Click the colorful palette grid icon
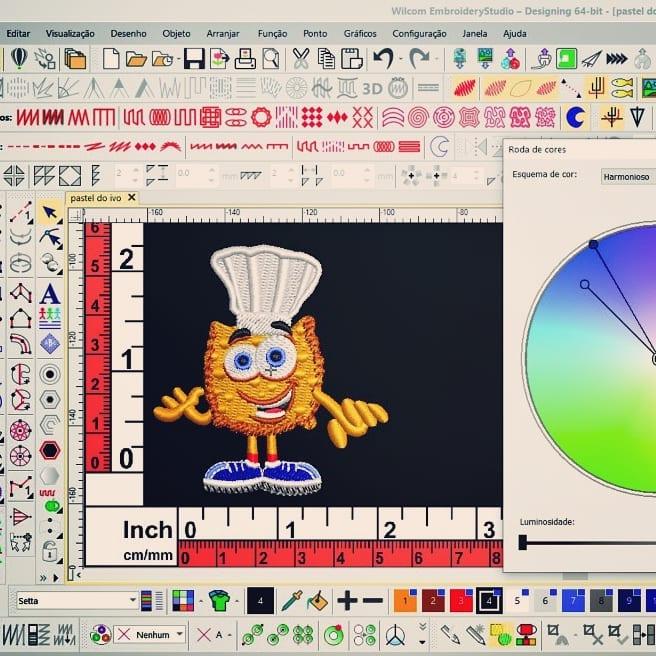 183,601
